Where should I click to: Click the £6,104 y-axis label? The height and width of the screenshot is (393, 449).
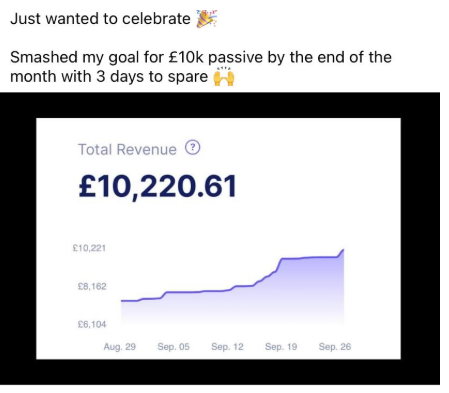pos(92,324)
